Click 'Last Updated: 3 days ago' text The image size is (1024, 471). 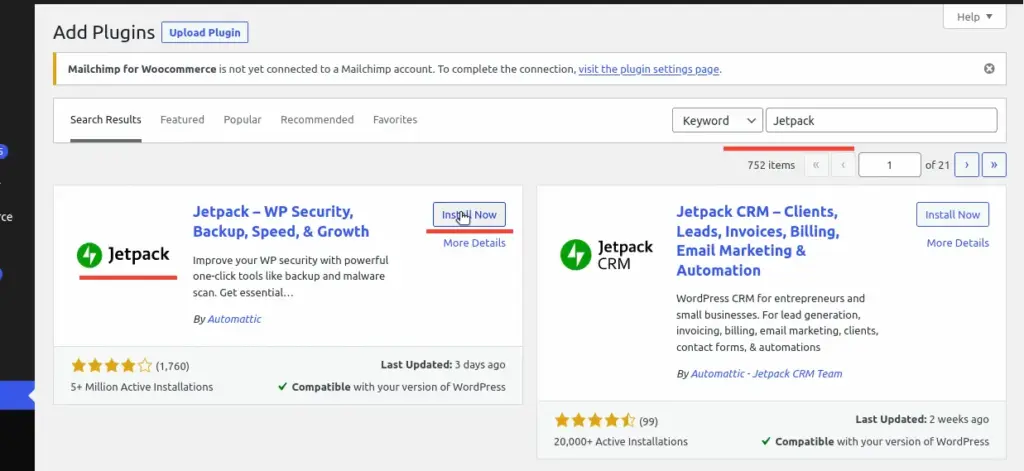(443, 365)
